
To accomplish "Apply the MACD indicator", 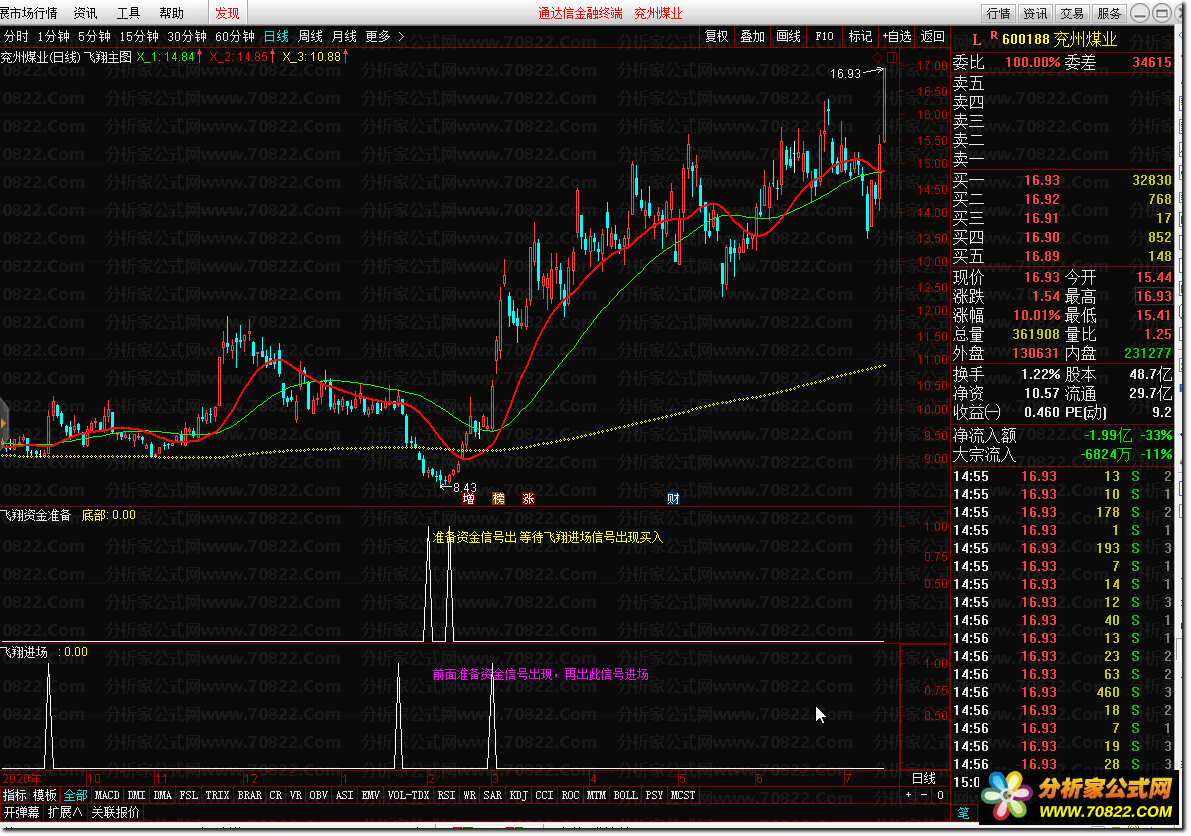I will (x=107, y=795).
